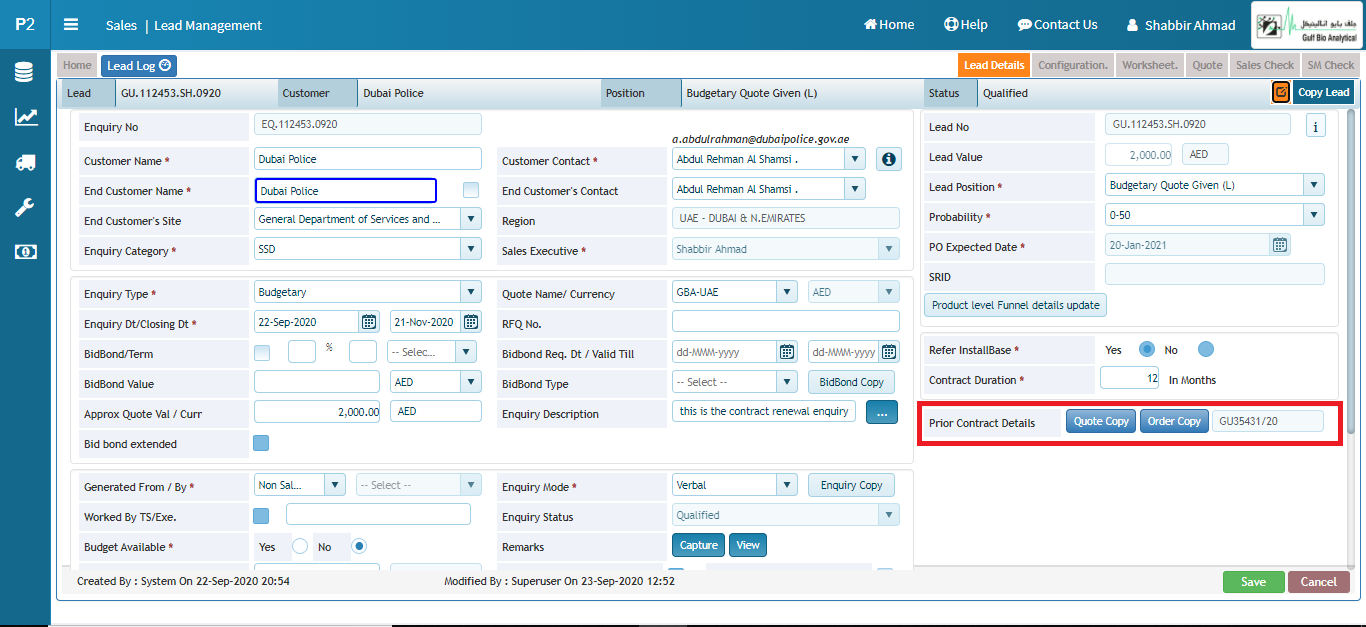Switch to the Lead Log tab
The width and height of the screenshot is (1366, 627).
tap(139, 66)
